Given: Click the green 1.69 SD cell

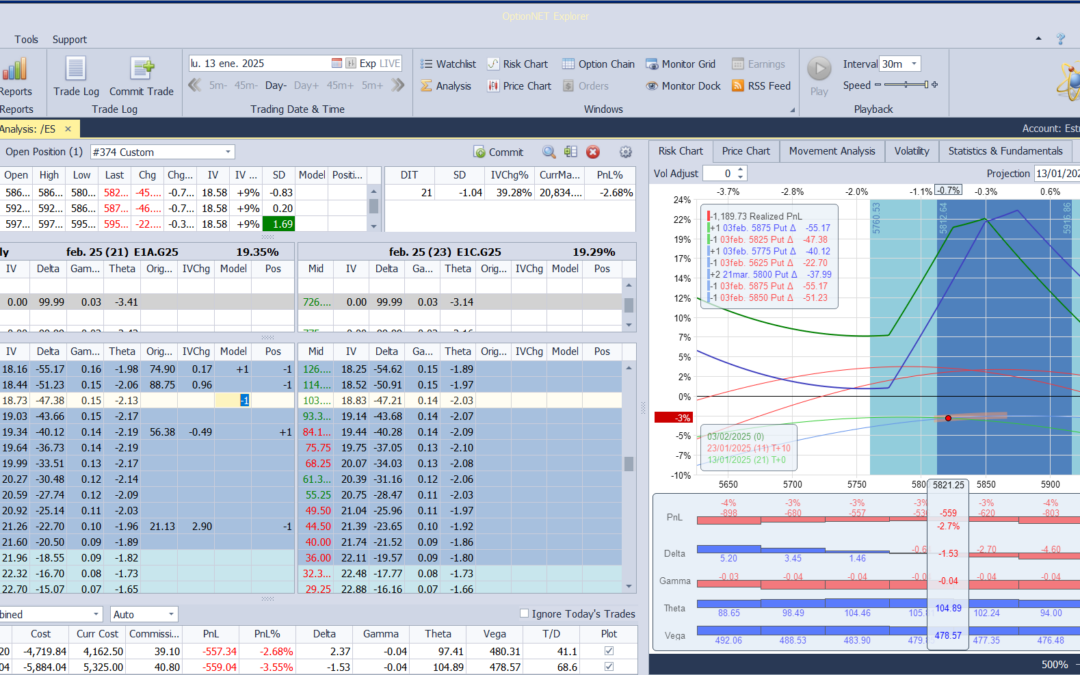Looking at the screenshot, I should coord(278,224).
